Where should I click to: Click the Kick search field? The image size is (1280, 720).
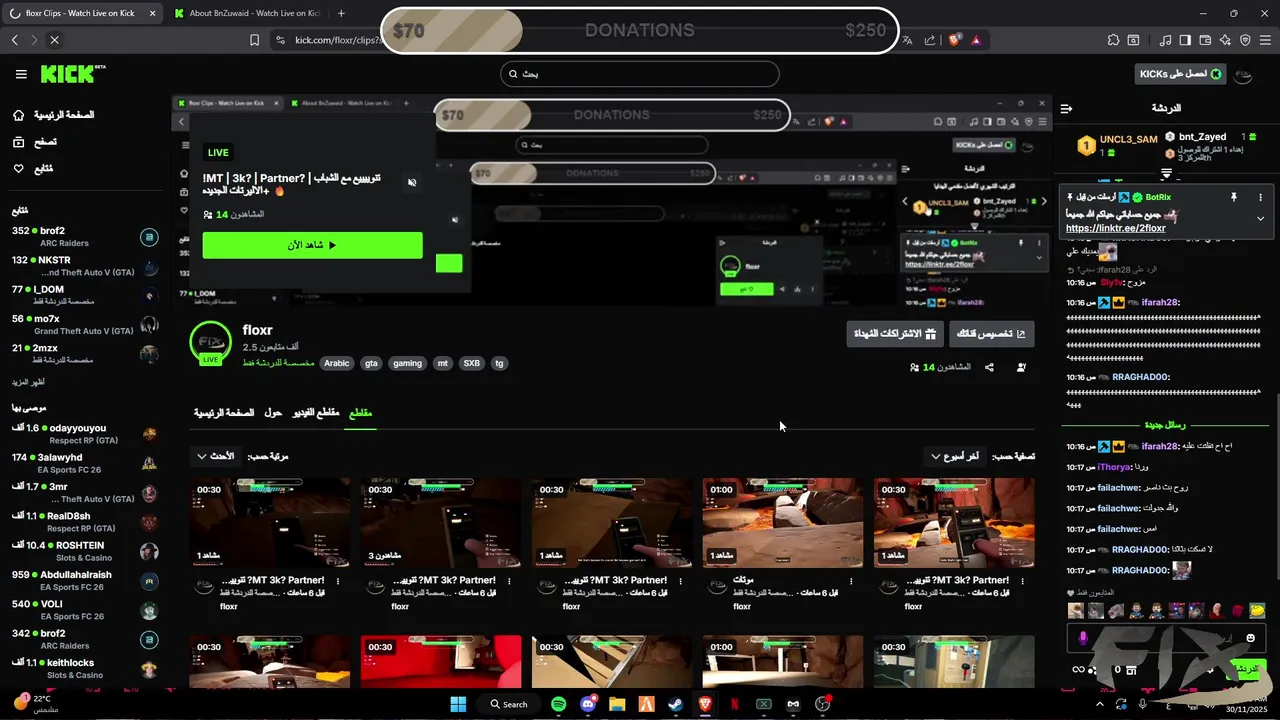pos(640,74)
